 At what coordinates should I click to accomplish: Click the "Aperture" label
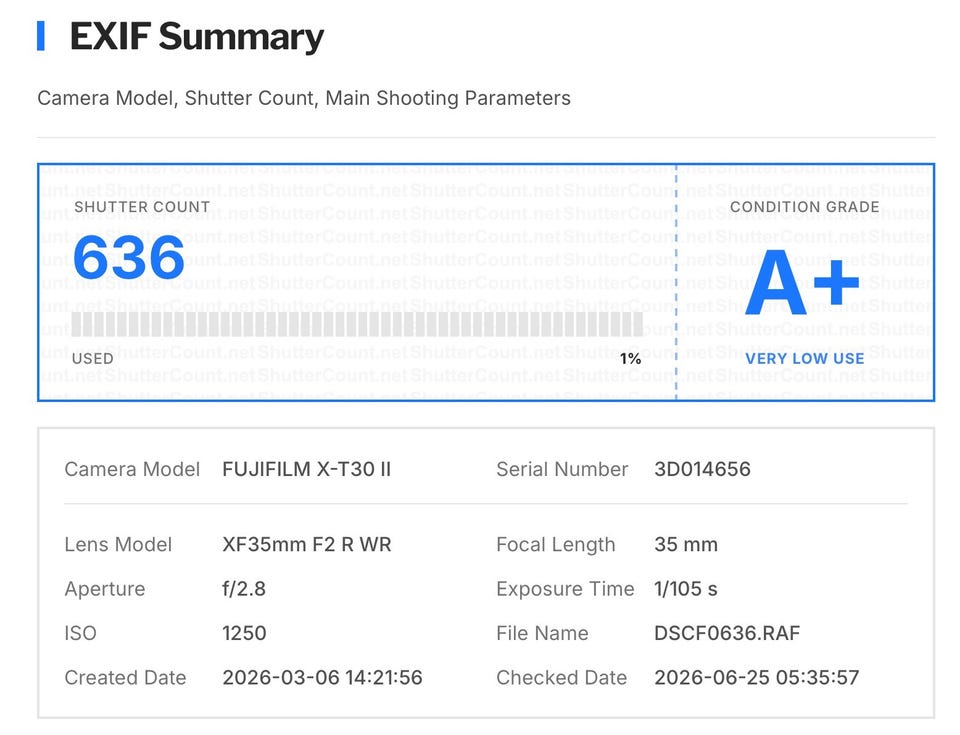coord(105,589)
